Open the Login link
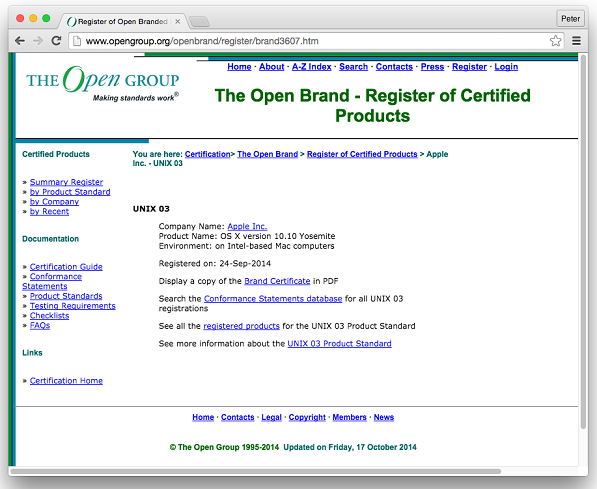597x489 pixels. [506, 67]
